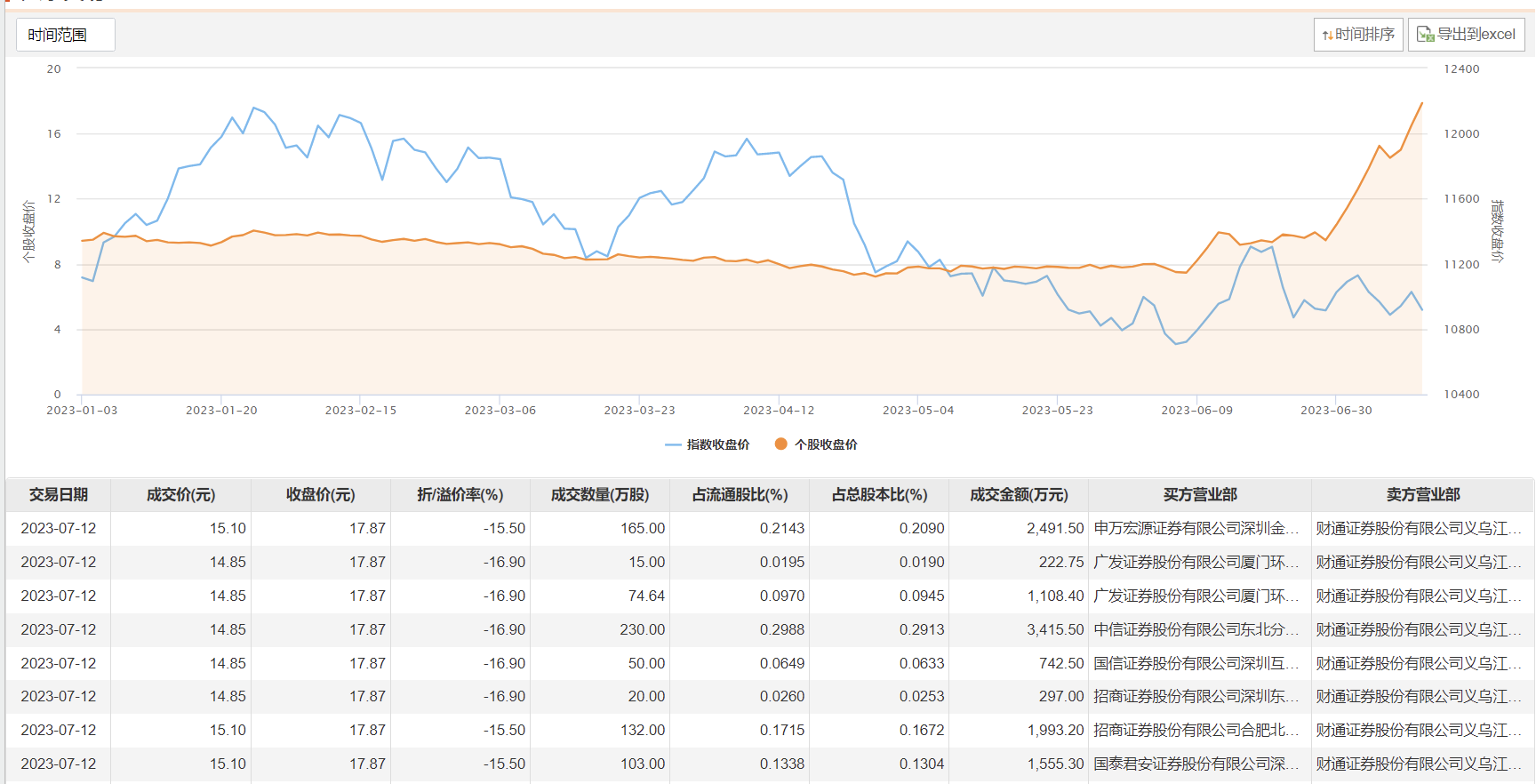The height and width of the screenshot is (784, 1536).
Task: Click the orange 个股收盘价 legend dot
Action: point(780,444)
